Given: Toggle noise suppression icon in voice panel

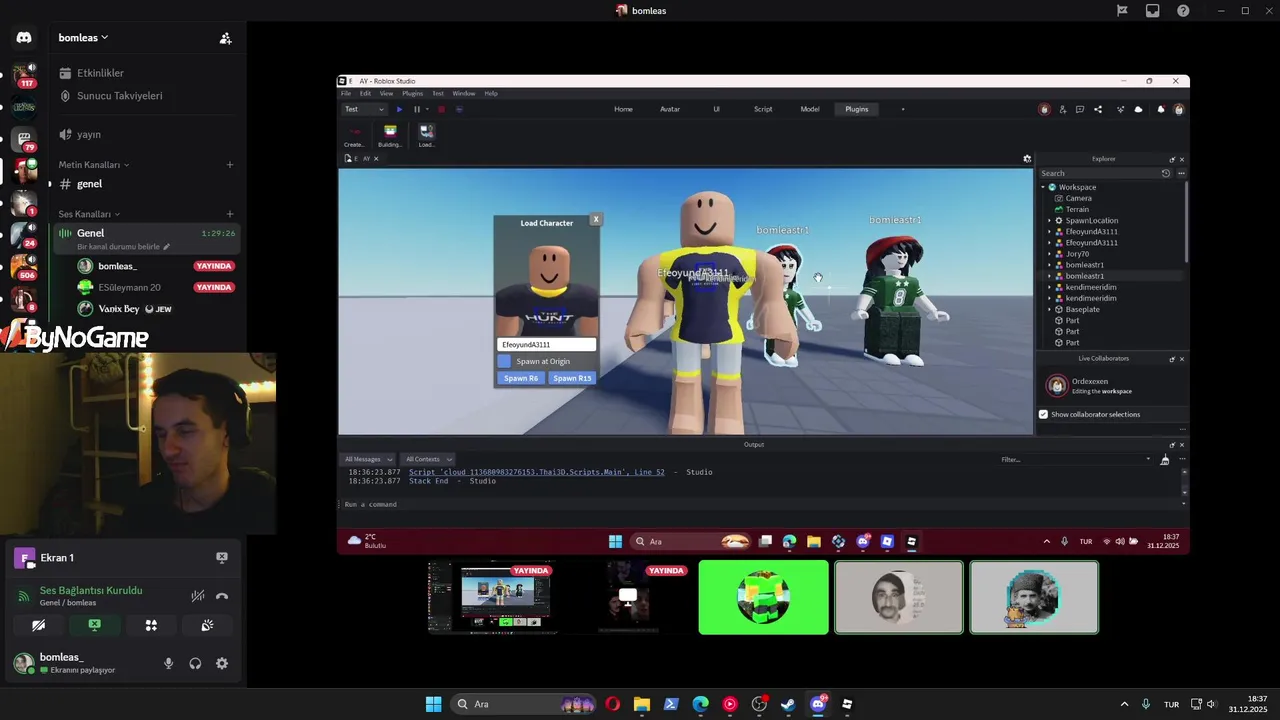Looking at the screenshot, I should (x=198, y=596).
